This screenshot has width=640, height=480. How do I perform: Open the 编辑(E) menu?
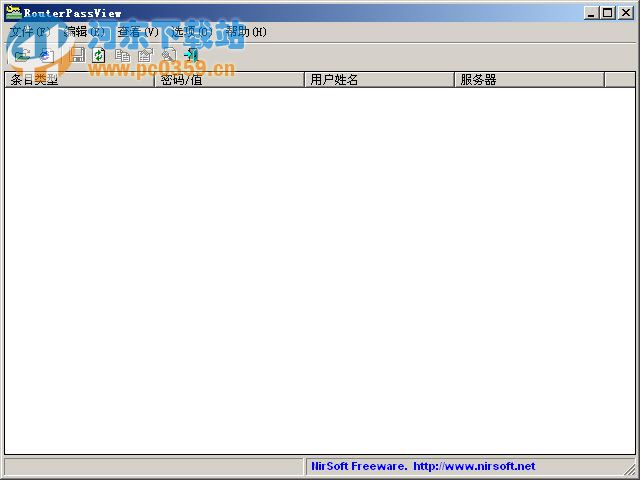click(x=84, y=32)
